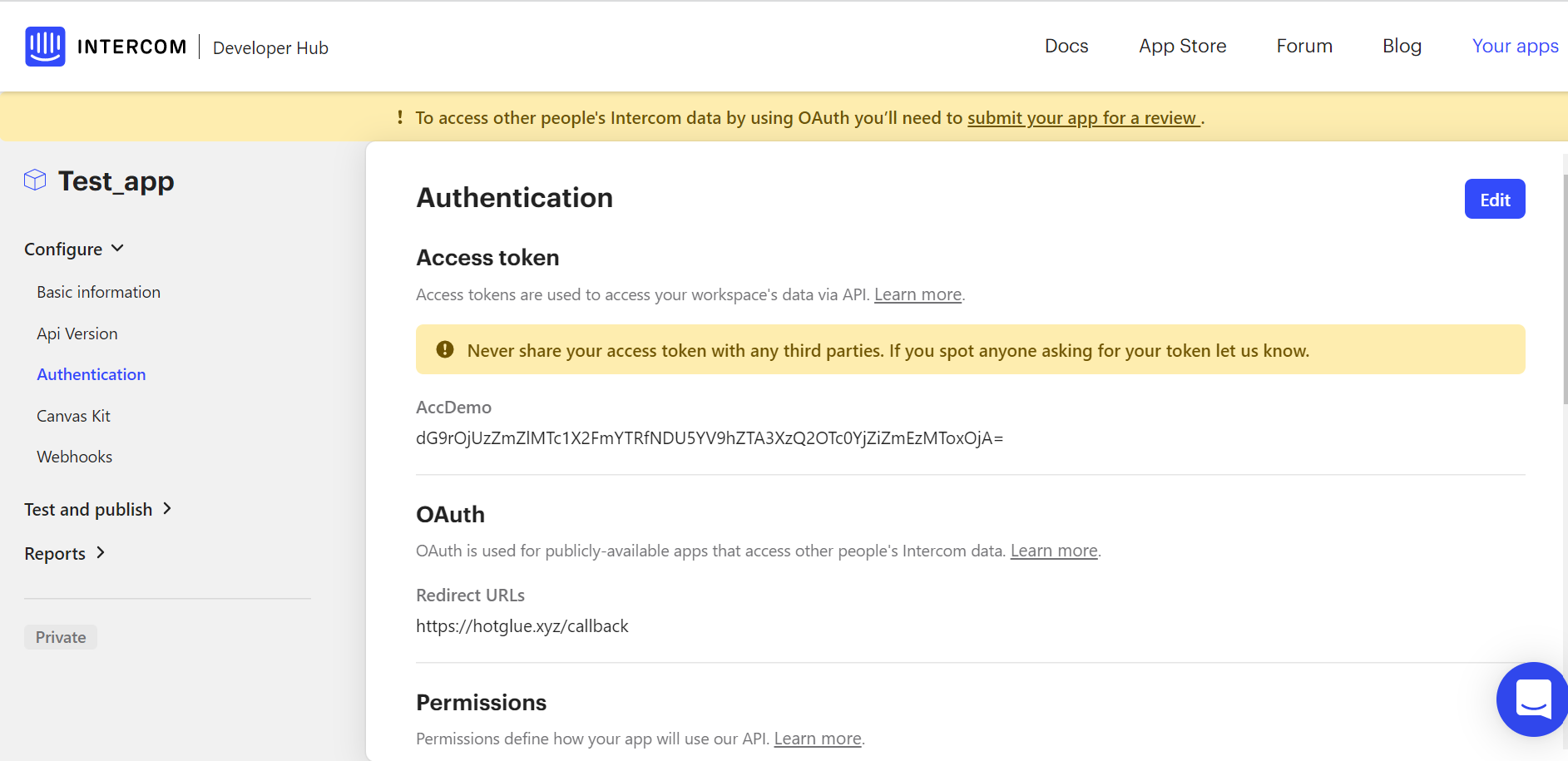This screenshot has height=761, width=1568.
Task: Expand the Reports section
Action: point(65,553)
